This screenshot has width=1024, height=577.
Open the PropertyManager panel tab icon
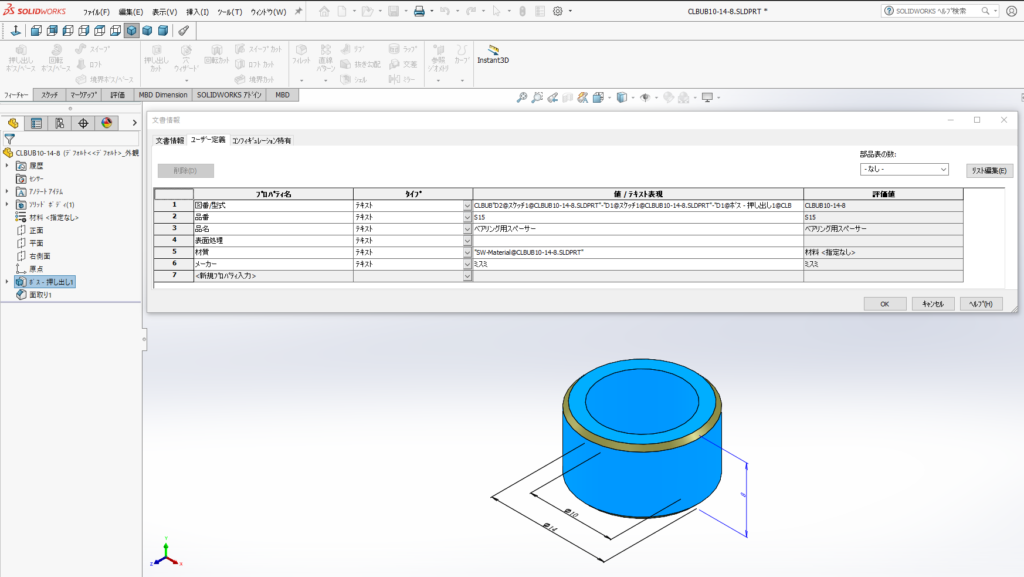coord(37,123)
